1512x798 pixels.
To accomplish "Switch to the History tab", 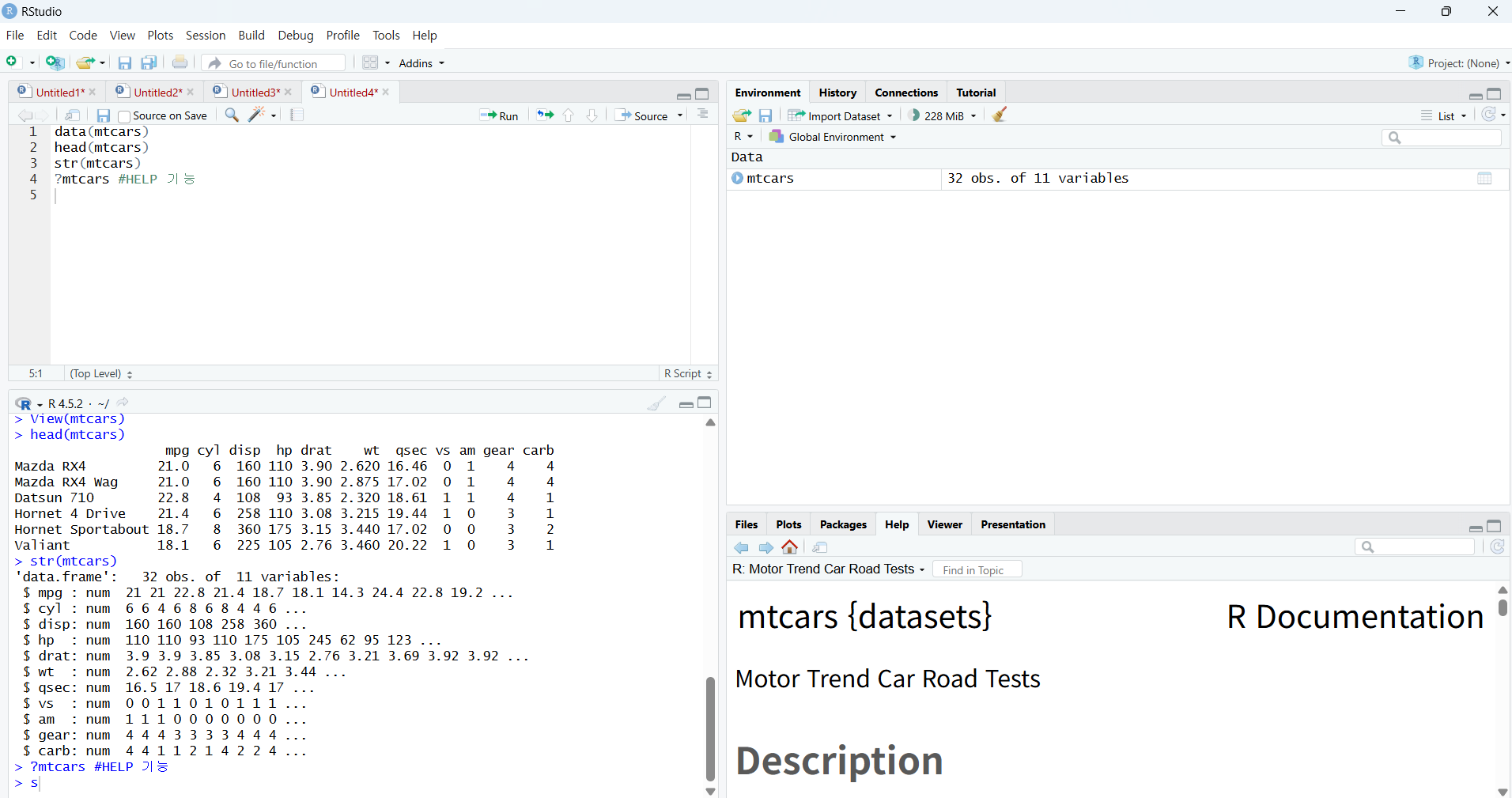I will (837, 93).
